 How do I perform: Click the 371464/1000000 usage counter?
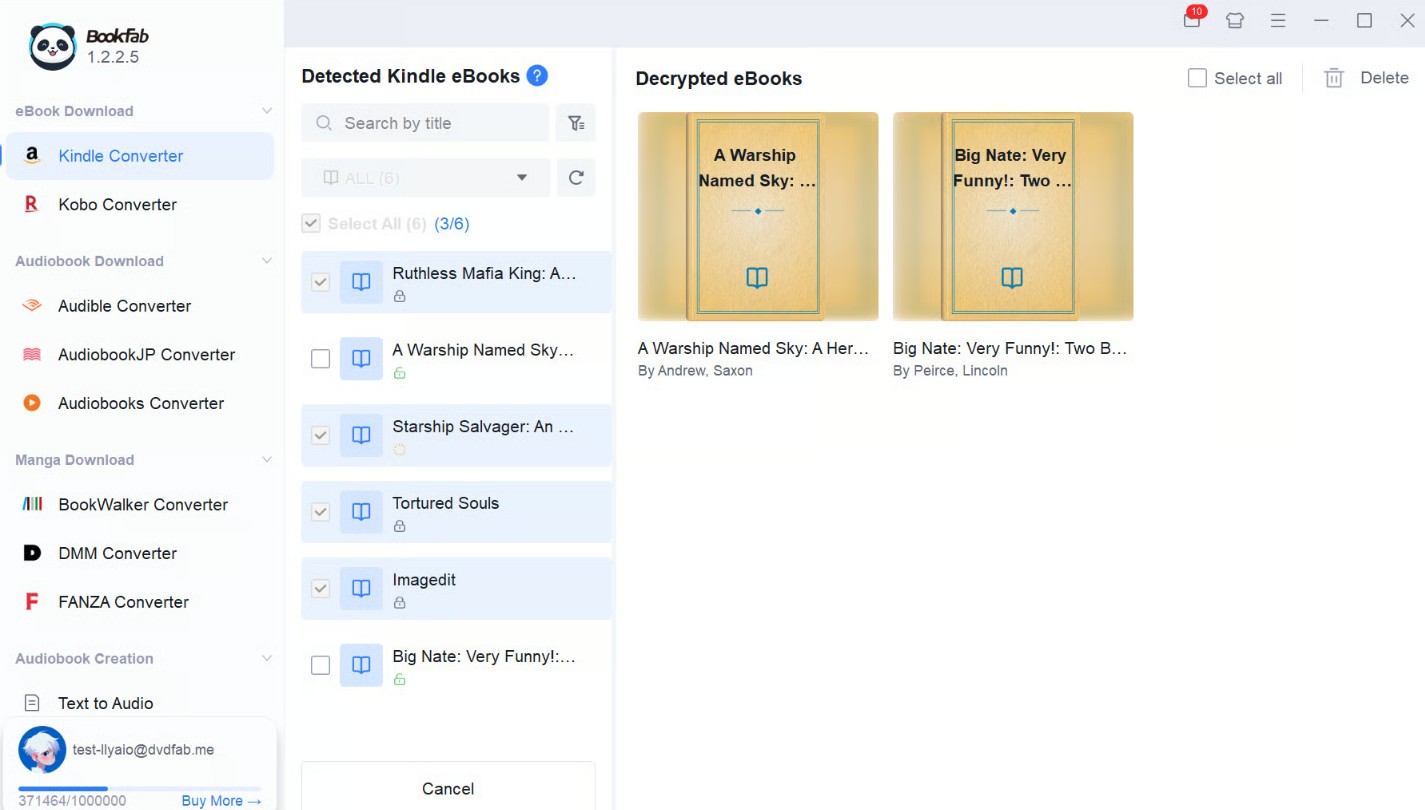pyautogui.click(x=72, y=801)
